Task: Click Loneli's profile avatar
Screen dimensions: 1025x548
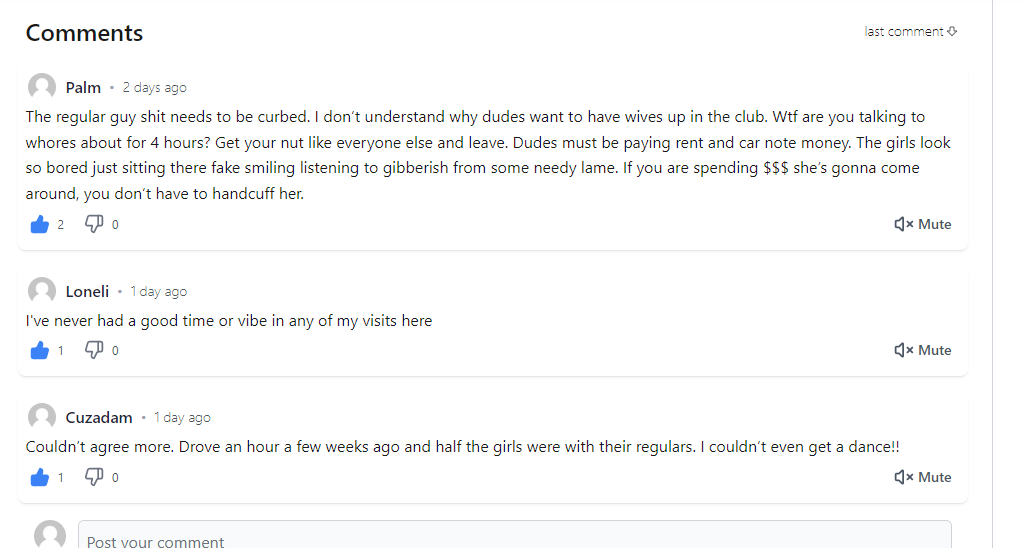Action: tap(42, 291)
